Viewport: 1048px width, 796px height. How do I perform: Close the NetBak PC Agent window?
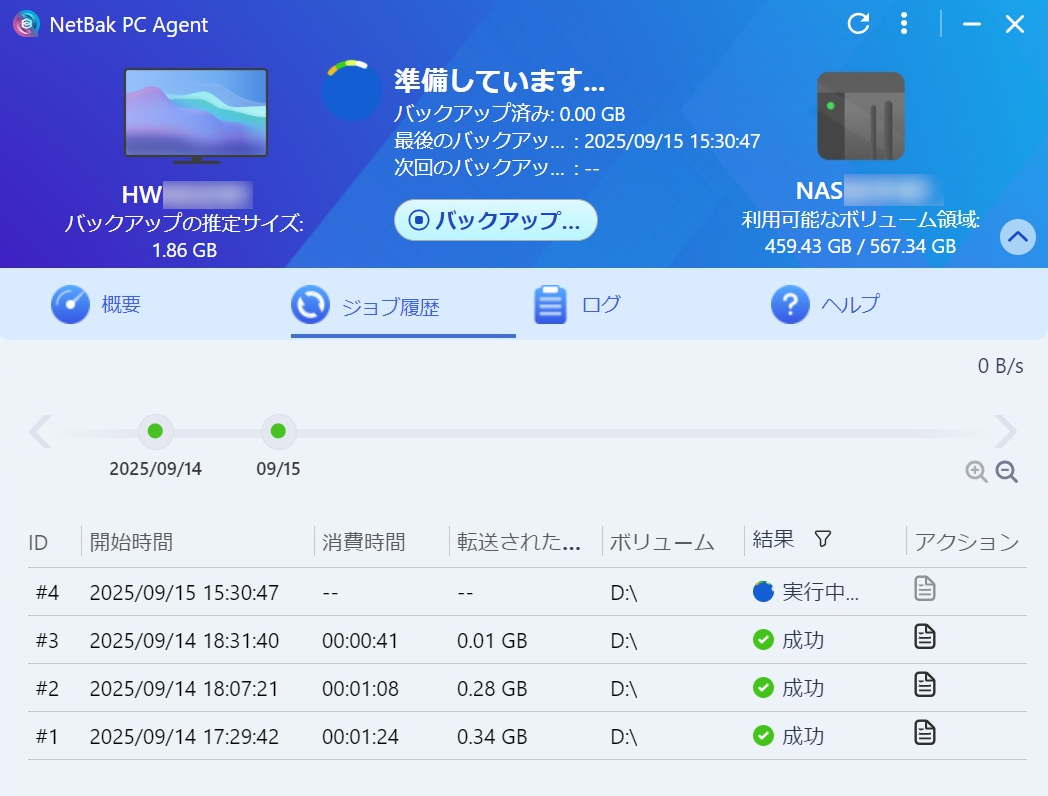tap(1015, 24)
